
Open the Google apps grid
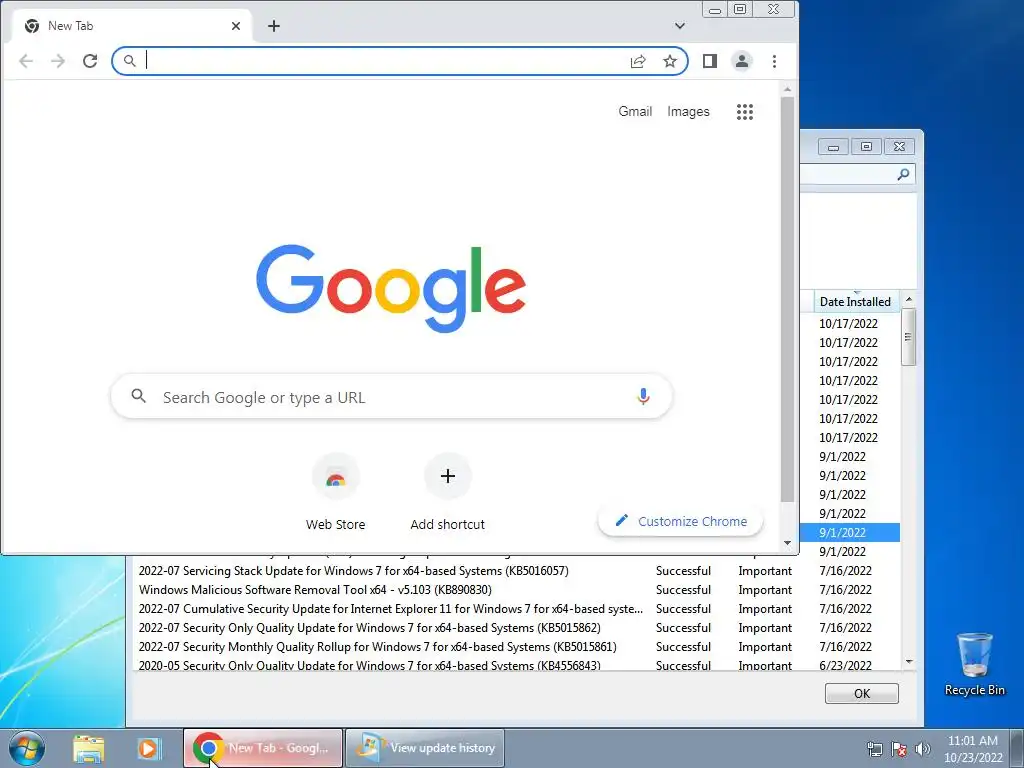[744, 112]
